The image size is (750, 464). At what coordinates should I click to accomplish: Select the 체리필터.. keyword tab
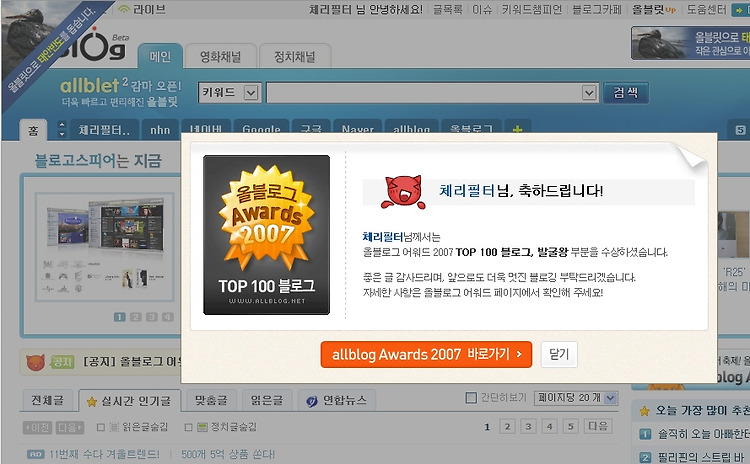(105, 130)
